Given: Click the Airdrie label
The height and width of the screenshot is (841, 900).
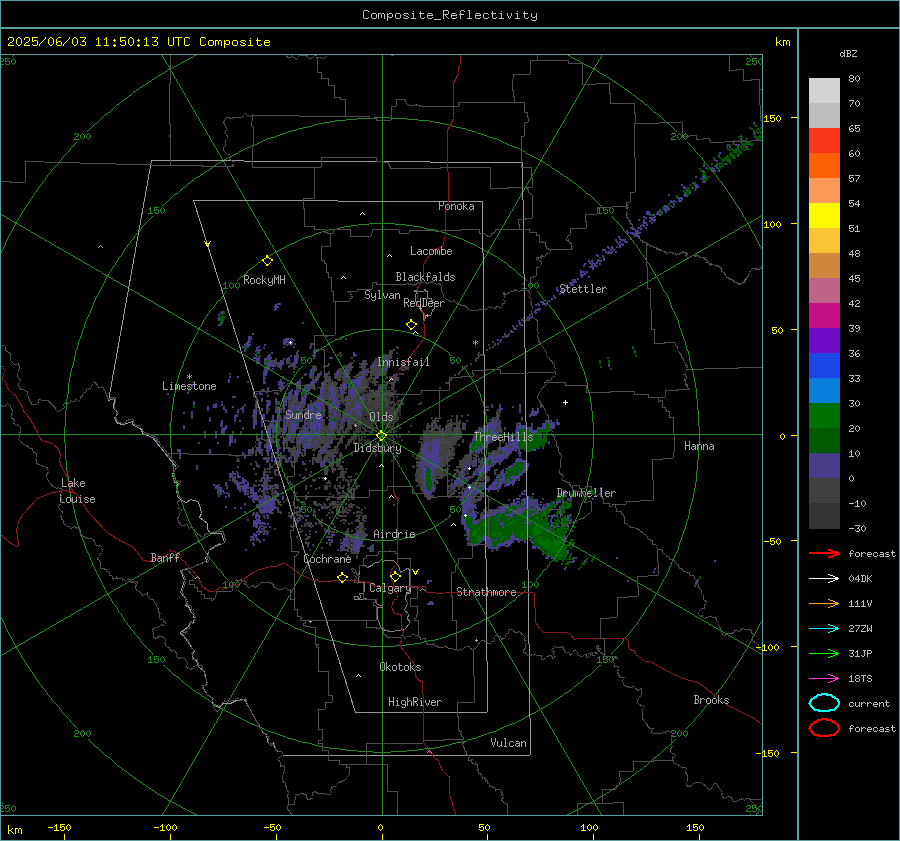Looking at the screenshot, I should point(394,534).
